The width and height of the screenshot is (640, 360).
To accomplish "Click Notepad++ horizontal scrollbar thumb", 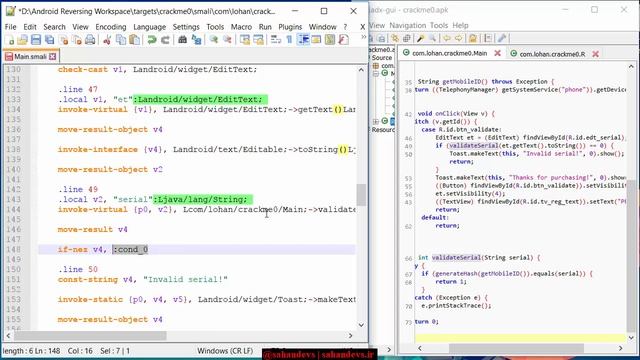I will tap(90, 336).
